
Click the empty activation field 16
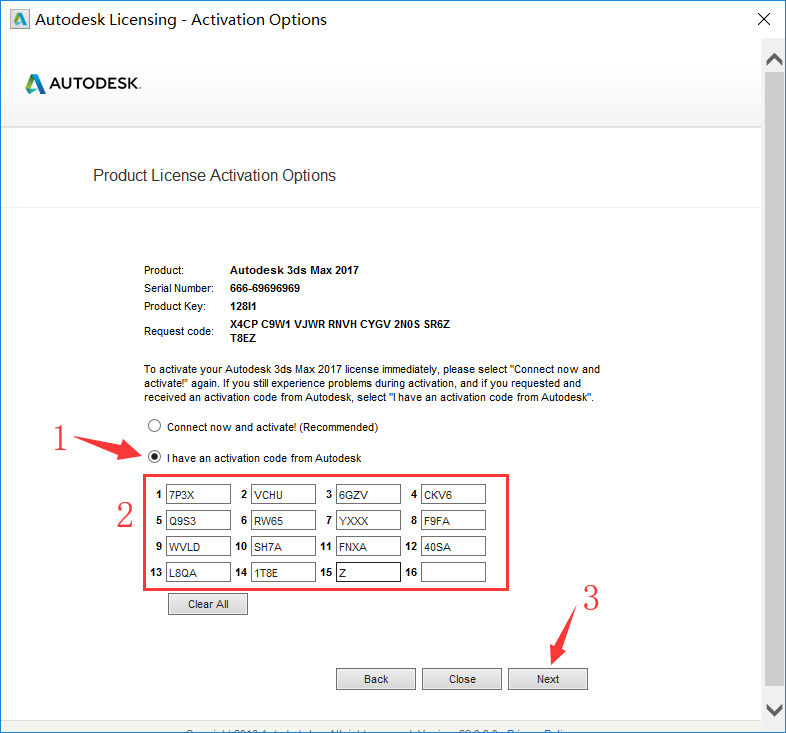click(x=452, y=572)
